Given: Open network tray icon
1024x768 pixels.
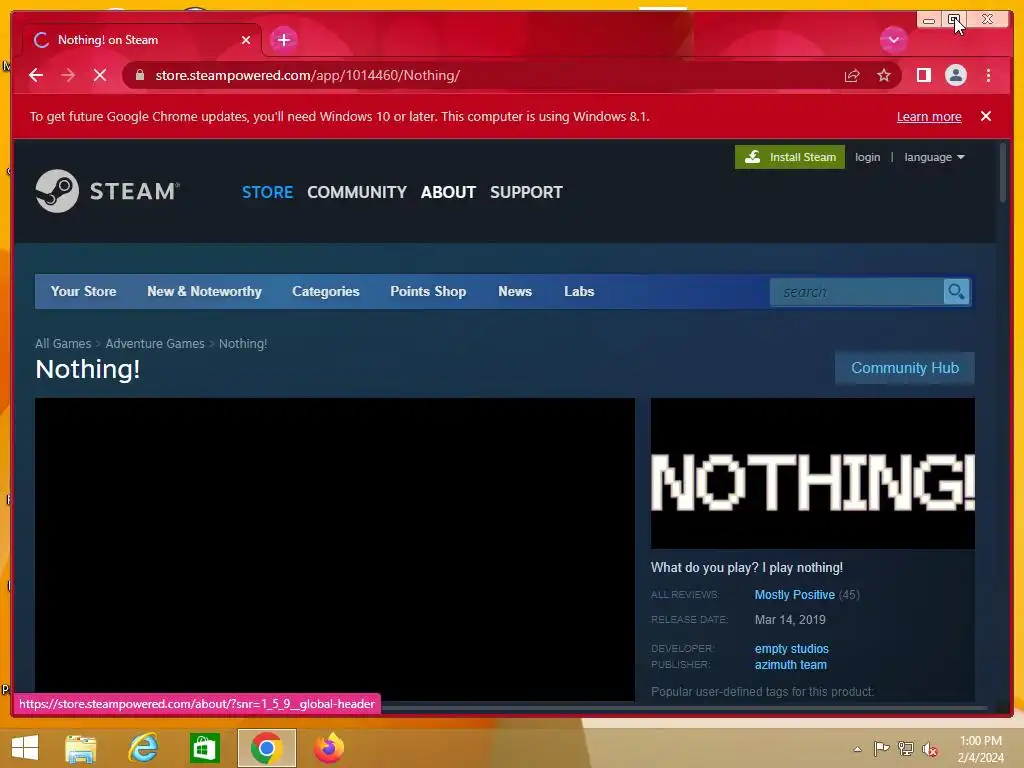Looking at the screenshot, I should (906, 749).
